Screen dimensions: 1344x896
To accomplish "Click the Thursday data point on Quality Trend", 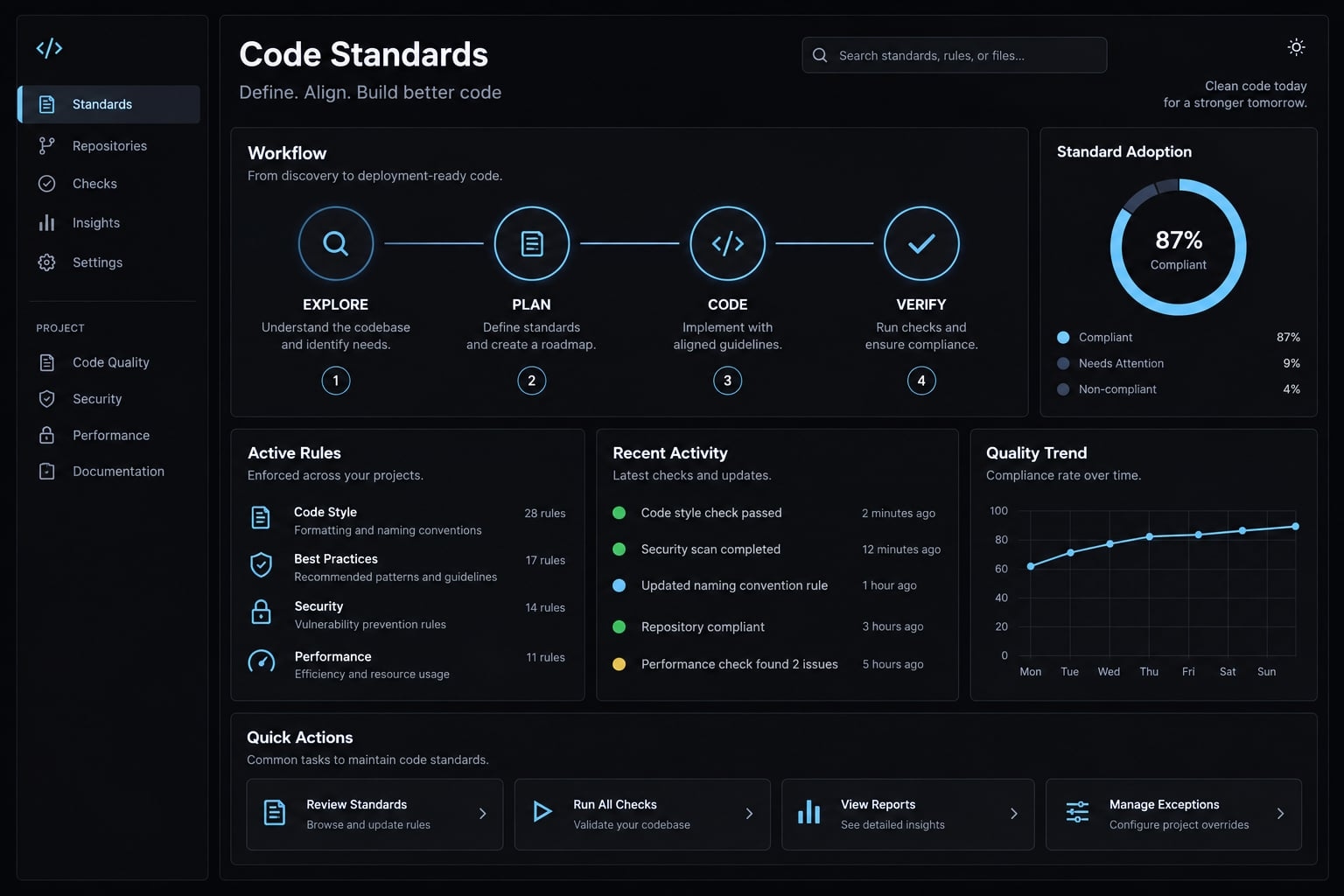I will point(1150,536).
